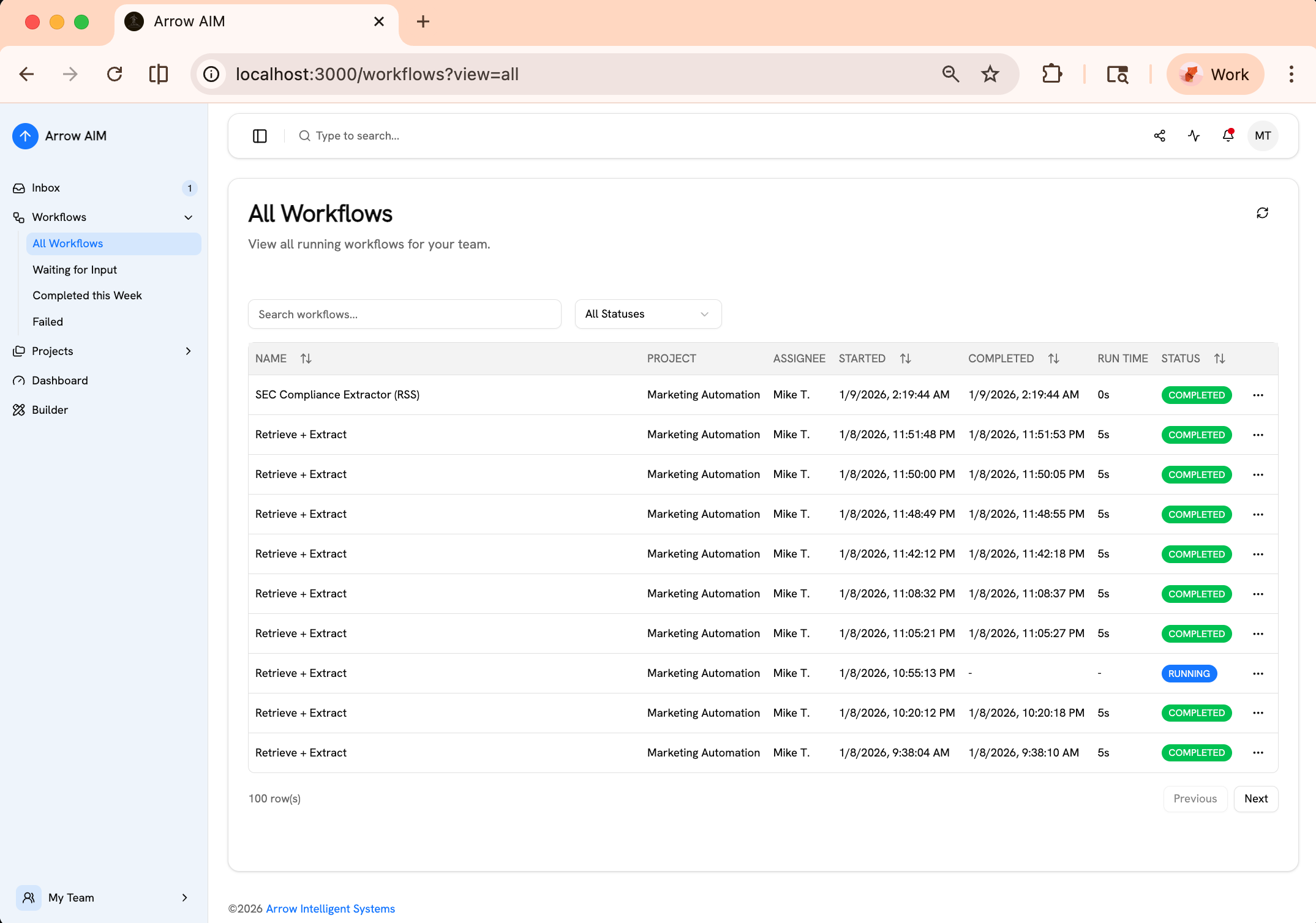The width and height of the screenshot is (1316, 923).
Task: Click the Next page button
Action: [x=1255, y=799]
